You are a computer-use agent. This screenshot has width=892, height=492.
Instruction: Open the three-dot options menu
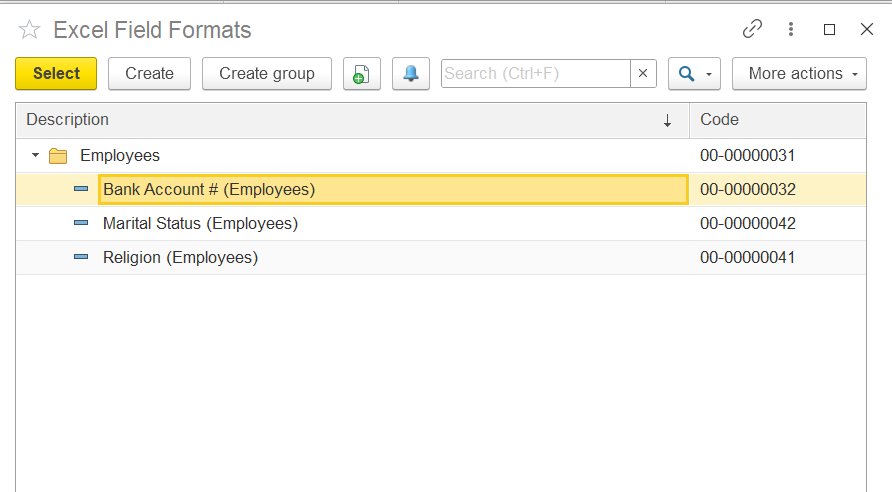click(791, 29)
